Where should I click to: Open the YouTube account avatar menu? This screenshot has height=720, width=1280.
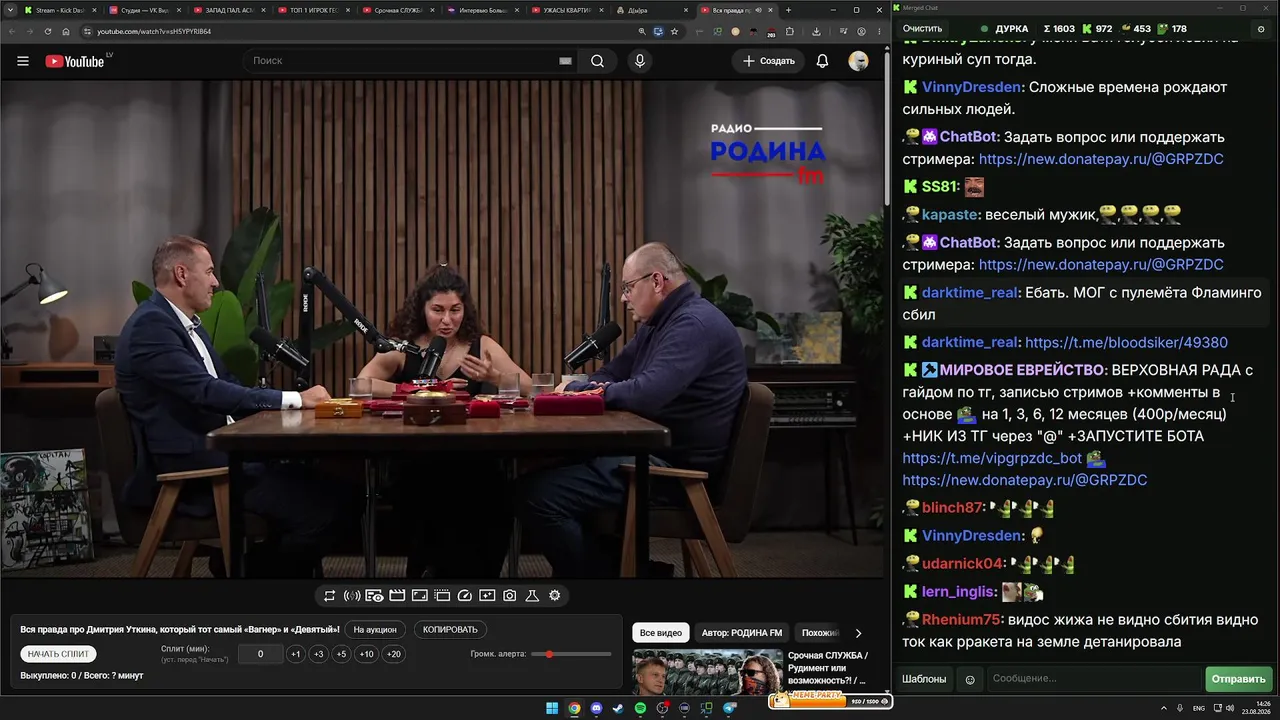(x=858, y=61)
